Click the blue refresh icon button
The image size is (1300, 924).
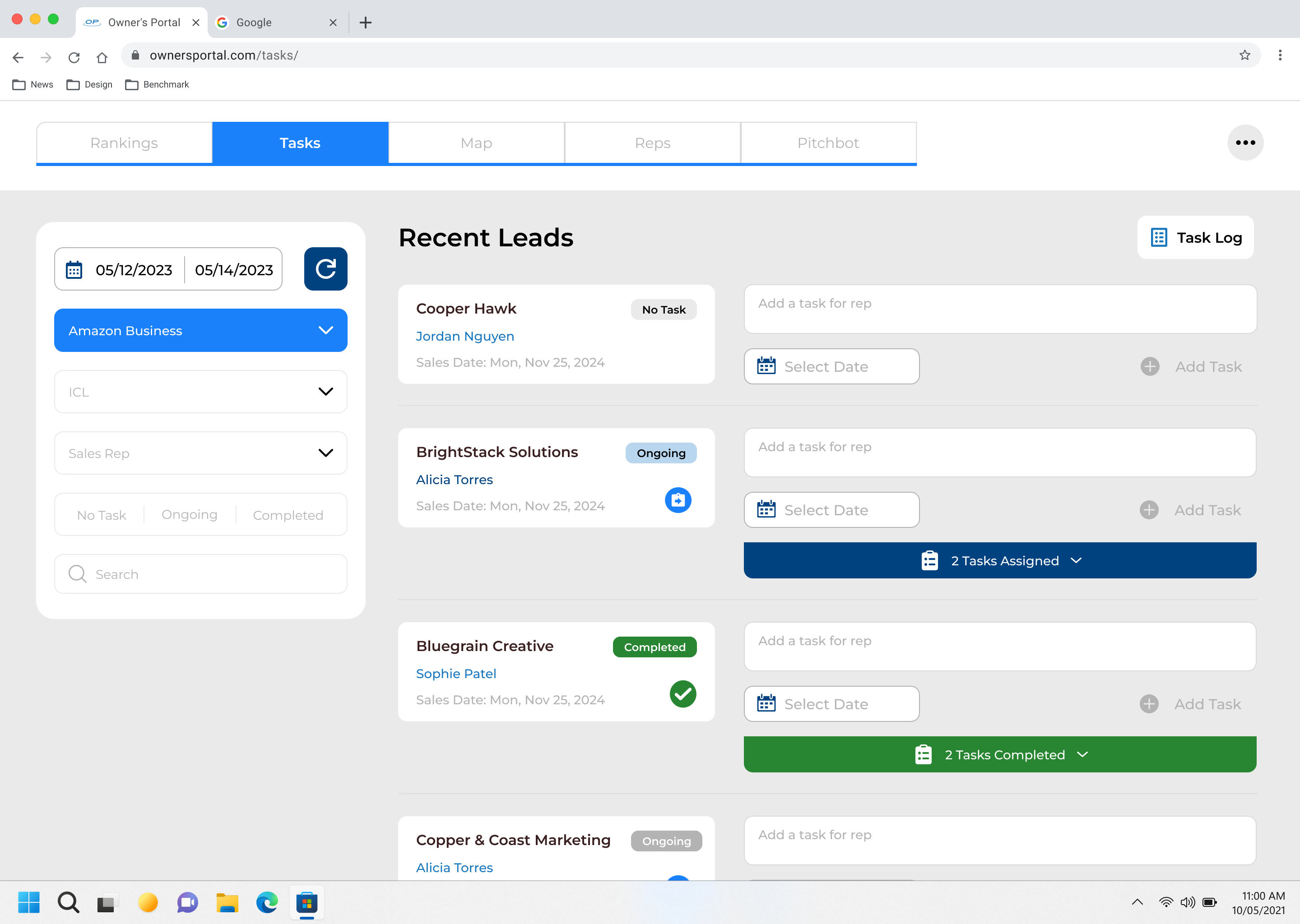[x=325, y=269]
